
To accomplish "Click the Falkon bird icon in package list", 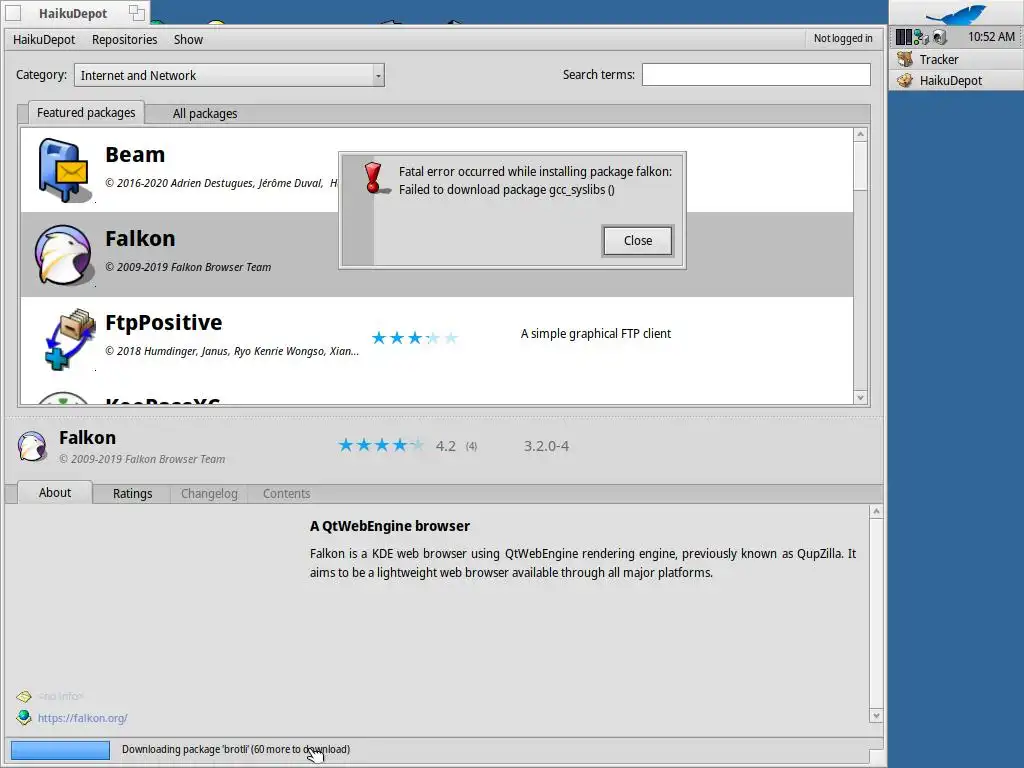I will pyautogui.click(x=63, y=255).
